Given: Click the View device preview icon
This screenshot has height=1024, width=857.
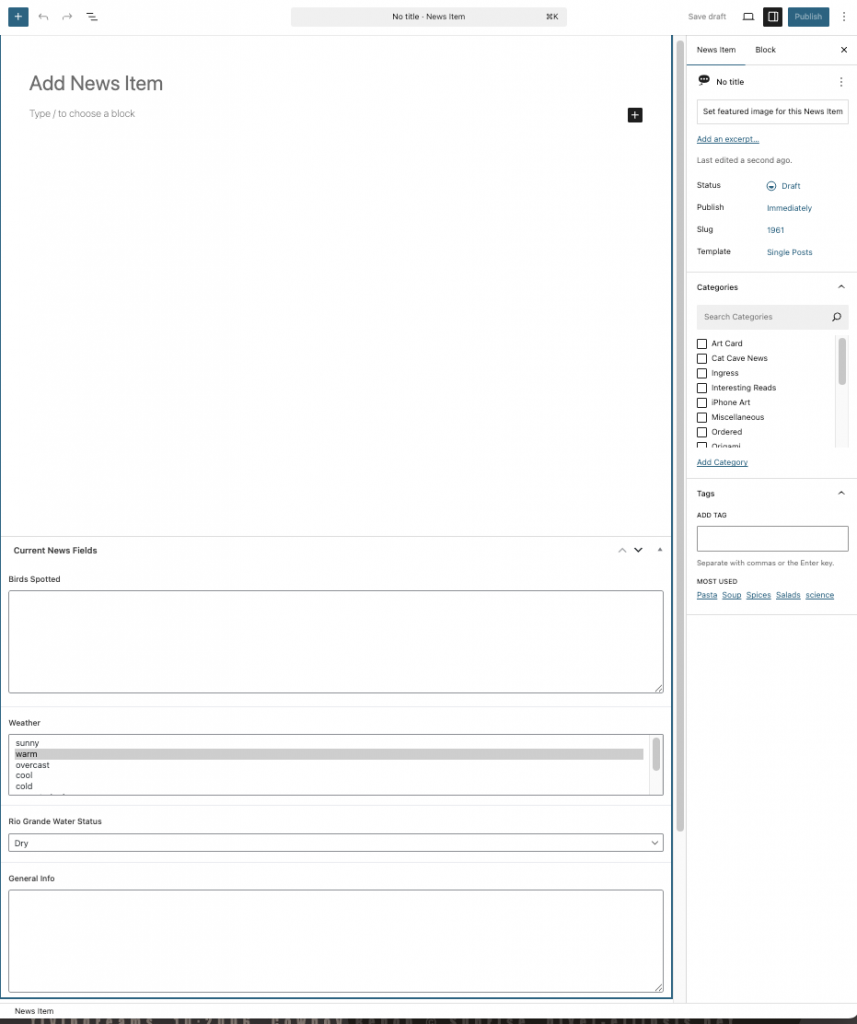Looking at the screenshot, I should tap(748, 17).
